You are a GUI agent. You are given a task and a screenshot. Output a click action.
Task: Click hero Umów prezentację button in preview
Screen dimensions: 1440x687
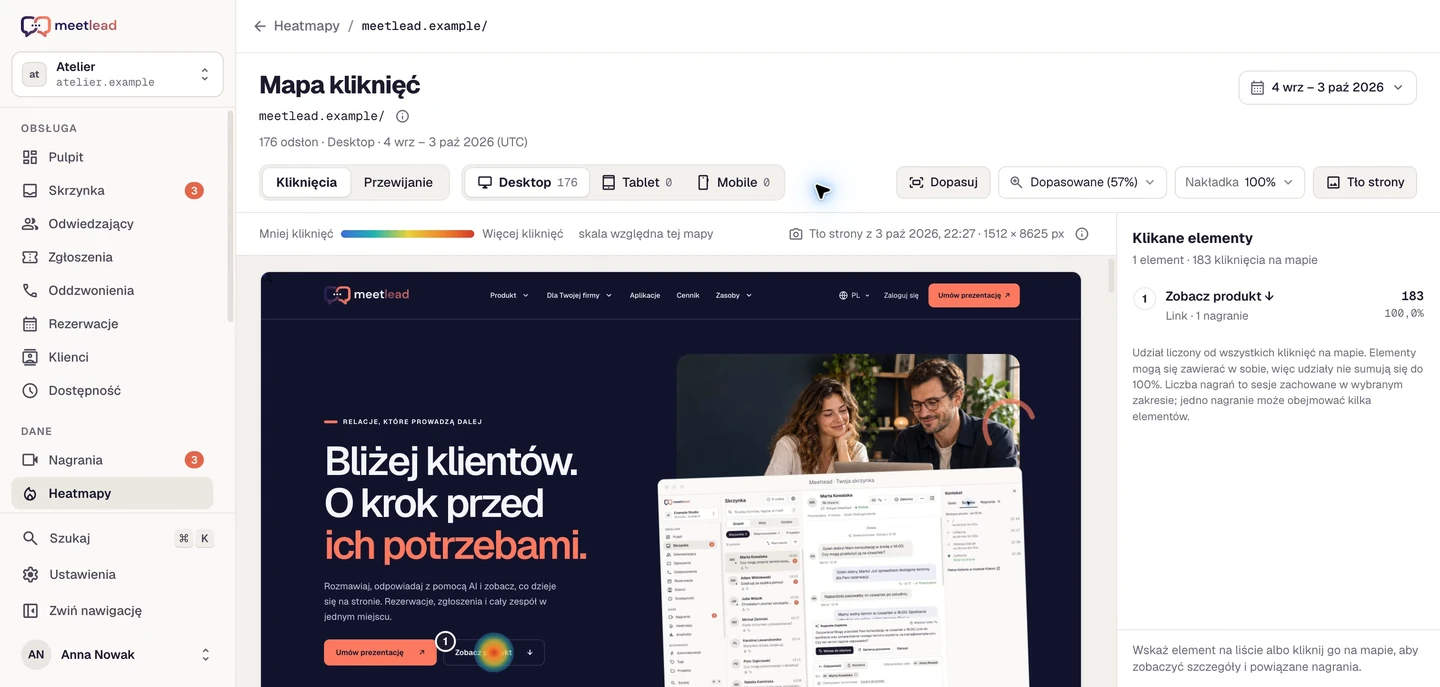click(x=380, y=652)
